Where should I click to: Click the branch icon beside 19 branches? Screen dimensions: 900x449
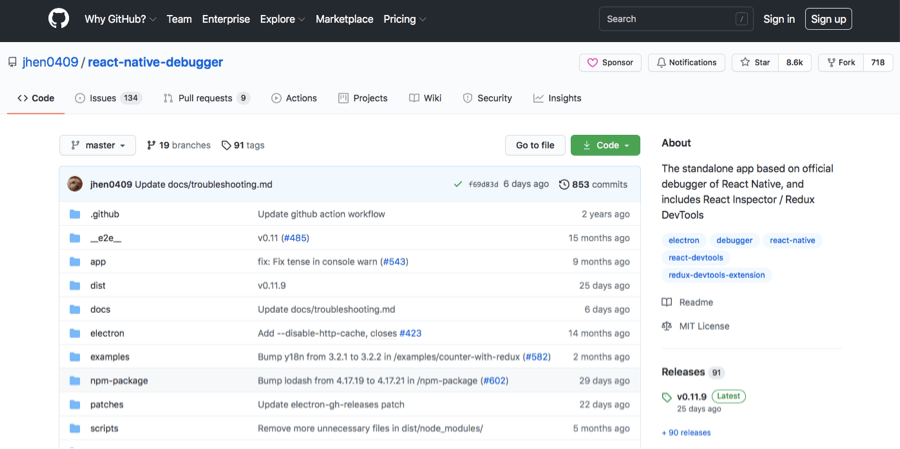151,145
